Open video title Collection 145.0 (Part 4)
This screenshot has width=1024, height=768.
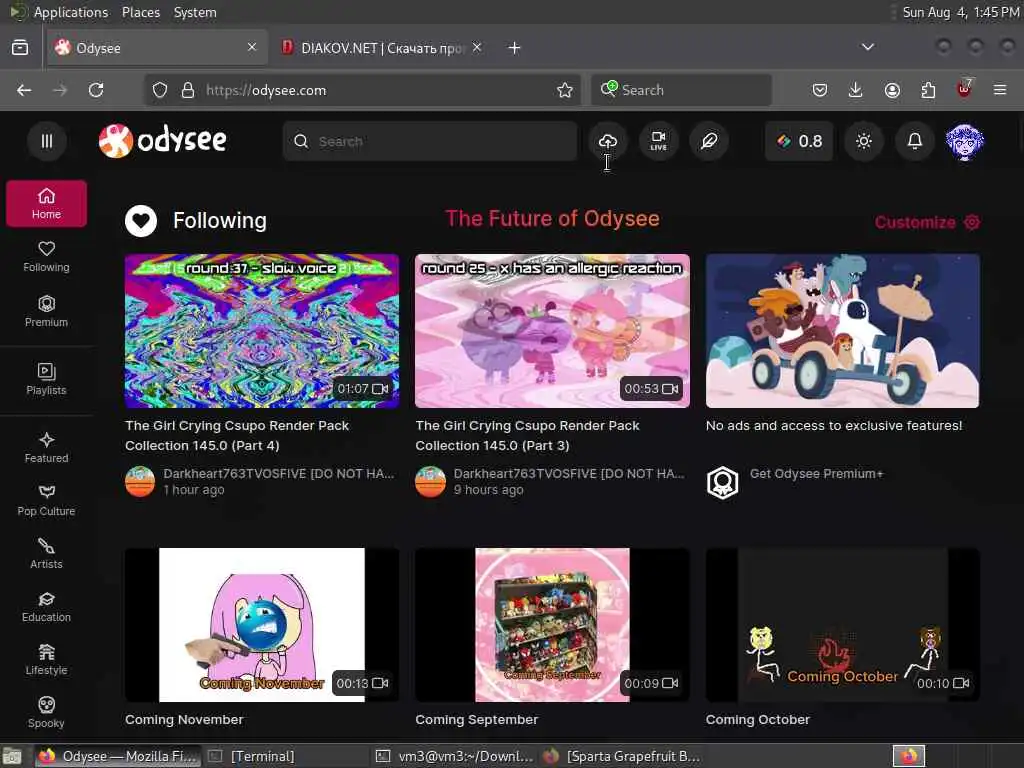237,436
